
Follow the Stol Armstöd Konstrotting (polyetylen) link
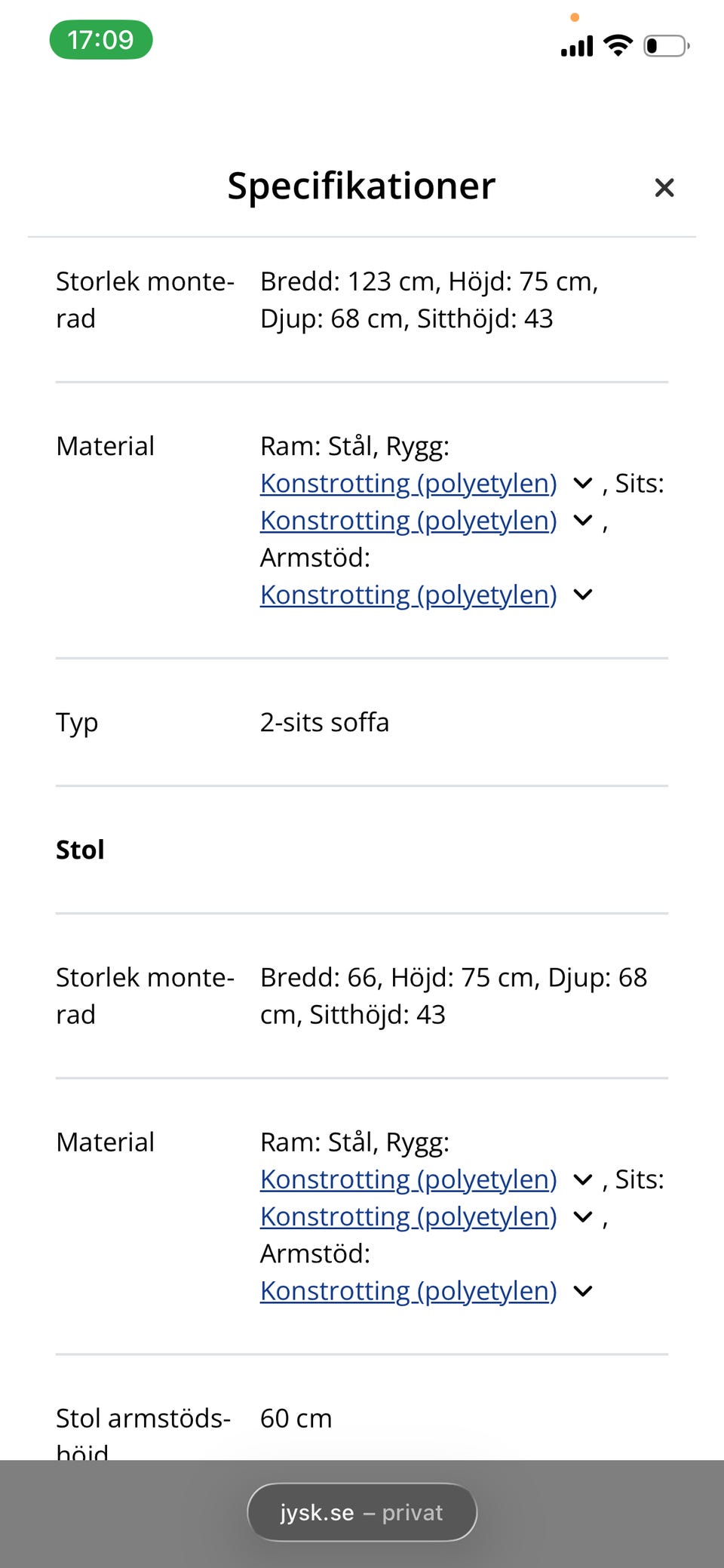(409, 1292)
